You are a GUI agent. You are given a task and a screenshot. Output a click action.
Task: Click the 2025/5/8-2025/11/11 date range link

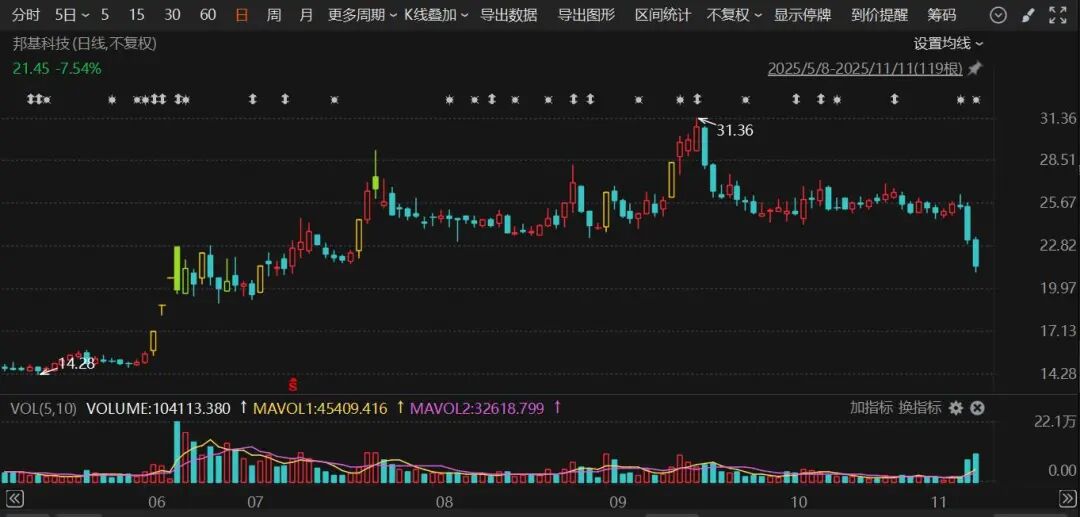[x=864, y=69]
